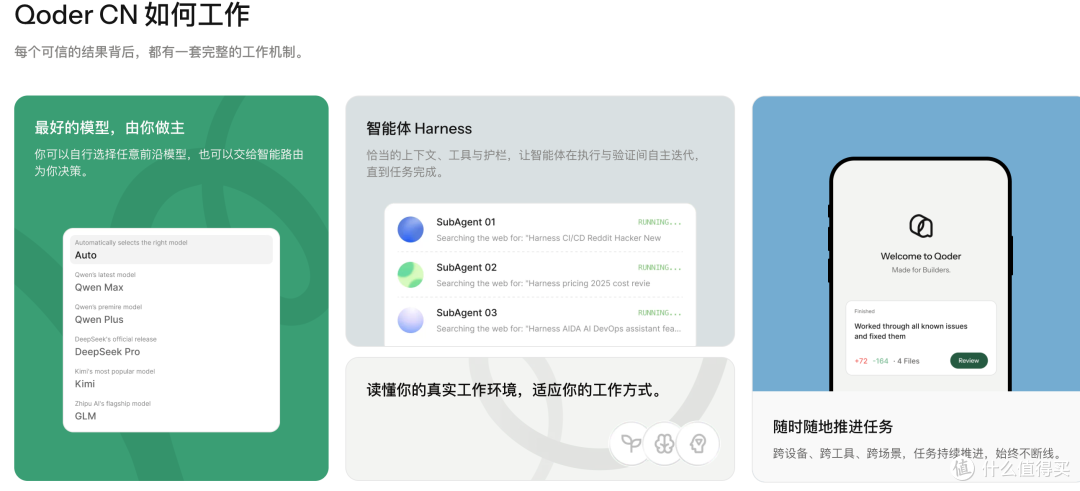1080x491 pixels.
Task: Click the '智能体 Harness' card title
Action: [x=419, y=128]
